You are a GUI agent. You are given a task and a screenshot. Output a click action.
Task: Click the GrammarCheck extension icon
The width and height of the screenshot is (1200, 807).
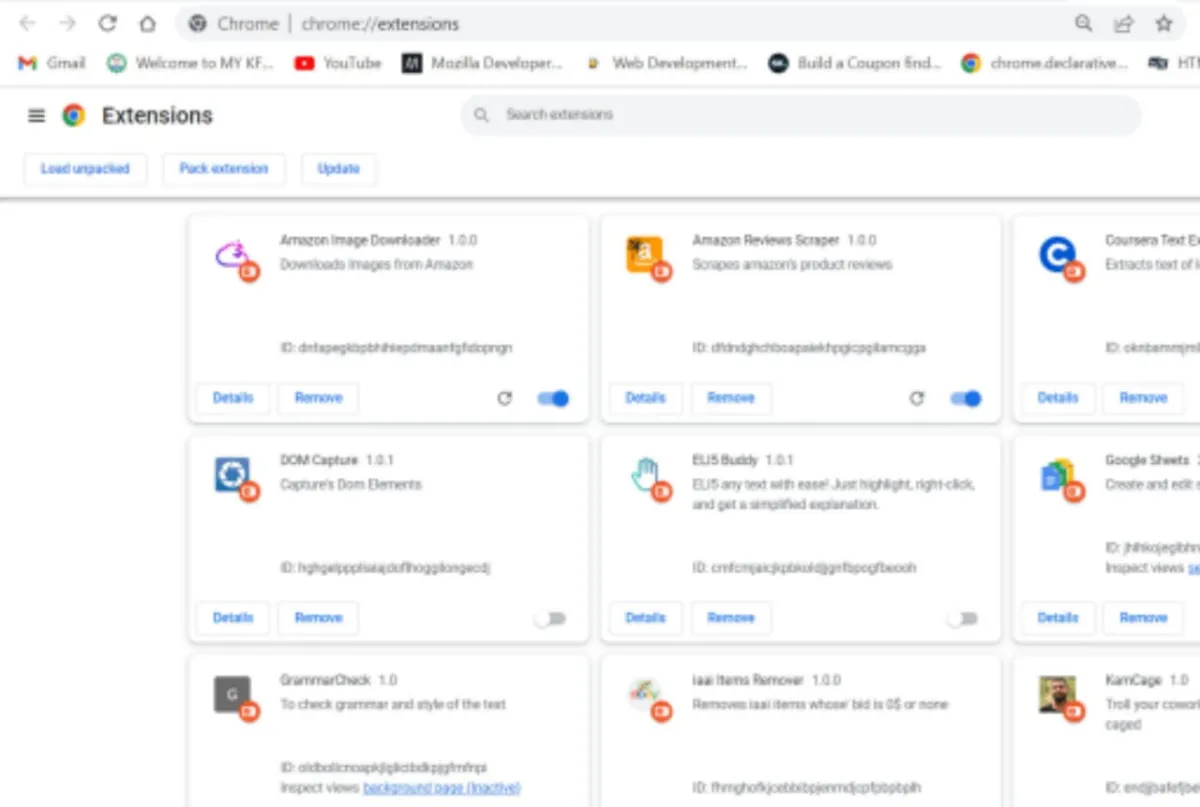point(236,698)
